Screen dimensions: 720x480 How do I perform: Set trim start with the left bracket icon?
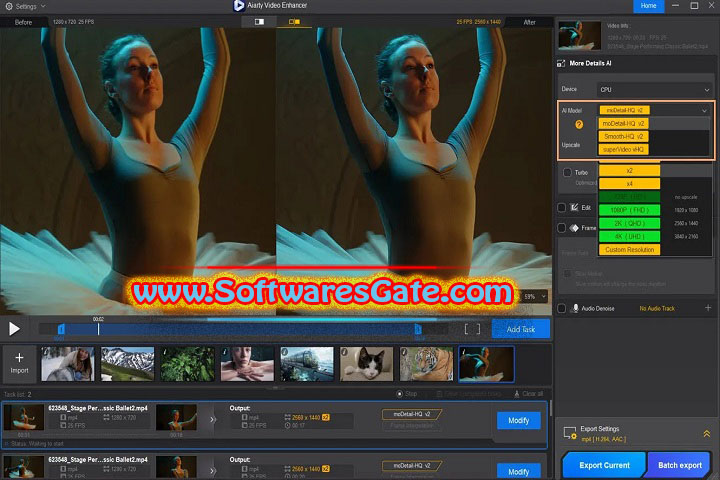pyautogui.click(x=466, y=329)
